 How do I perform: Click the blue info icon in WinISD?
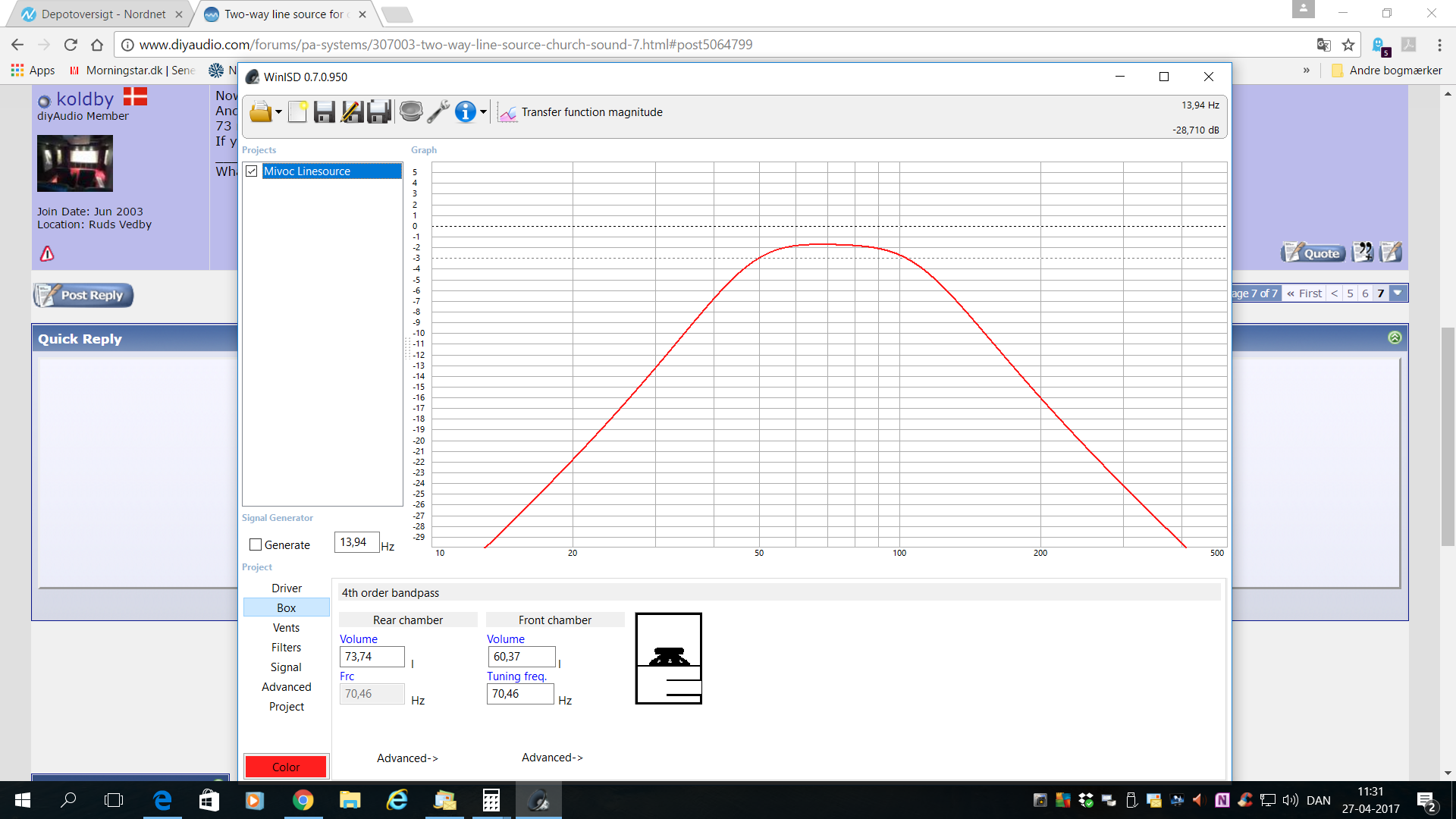point(466,112)
